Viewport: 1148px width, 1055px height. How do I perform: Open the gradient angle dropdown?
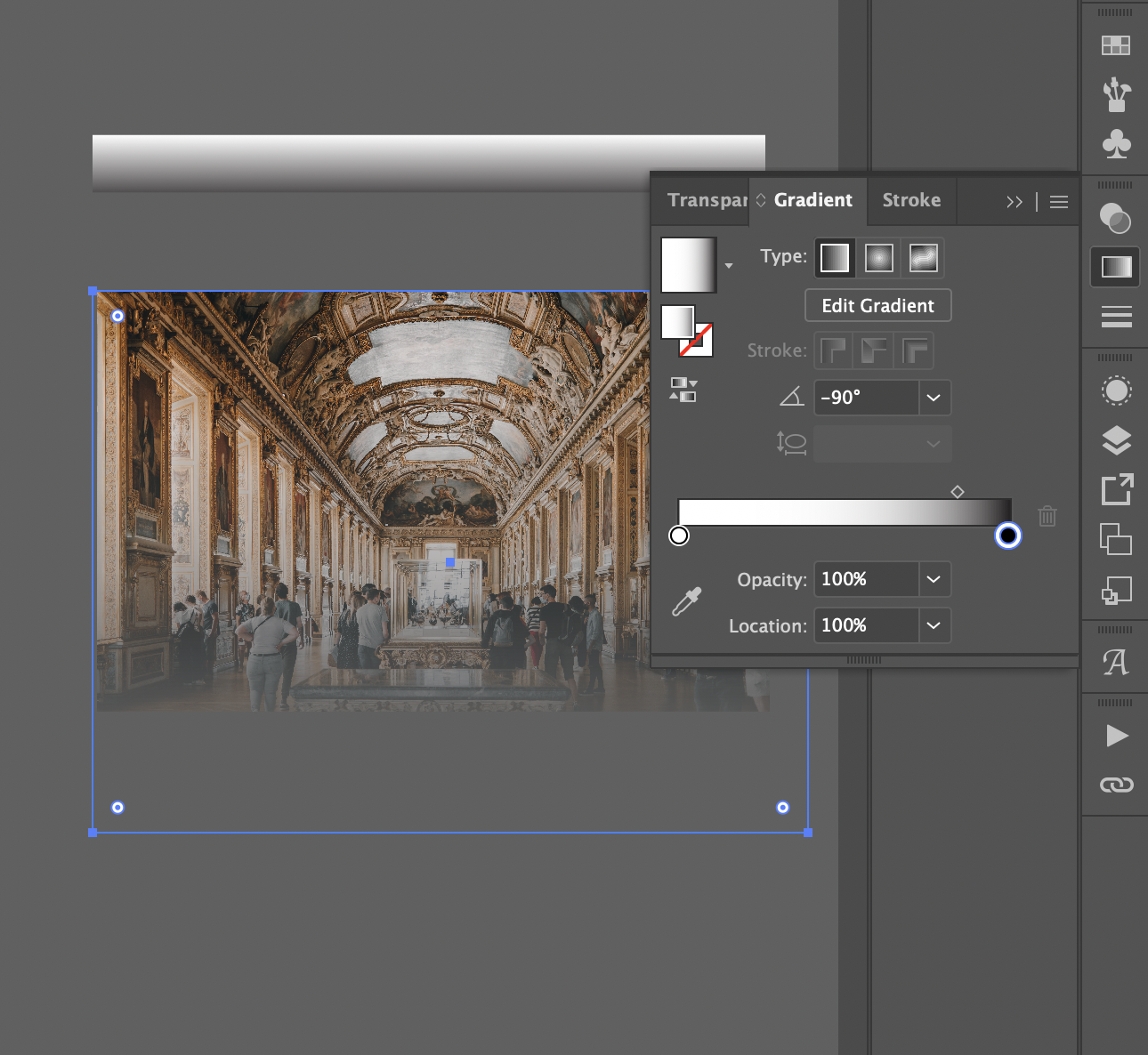click(934, 398)
